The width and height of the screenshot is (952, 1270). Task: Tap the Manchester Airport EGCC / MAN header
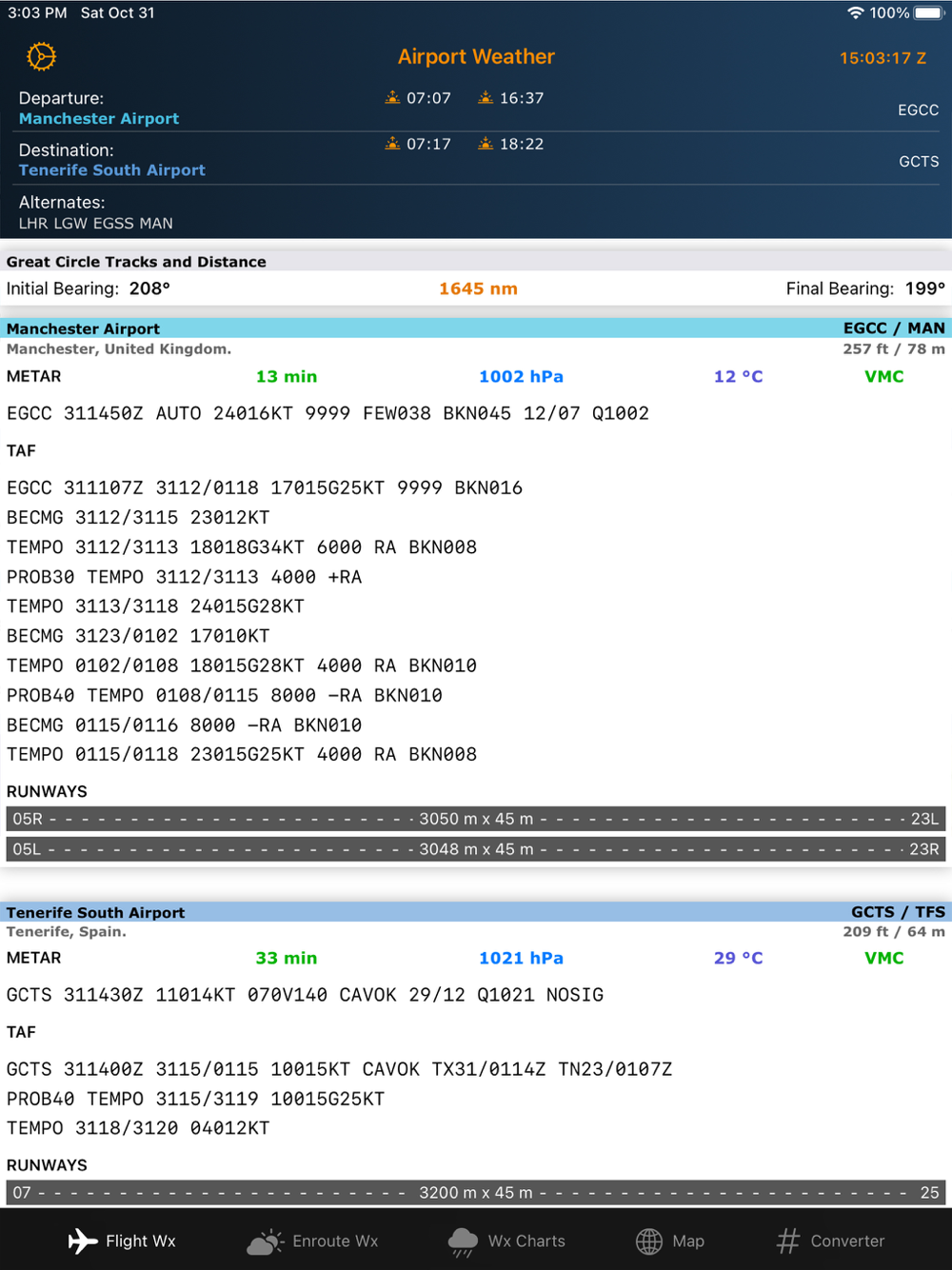click(x=476, y=328)
